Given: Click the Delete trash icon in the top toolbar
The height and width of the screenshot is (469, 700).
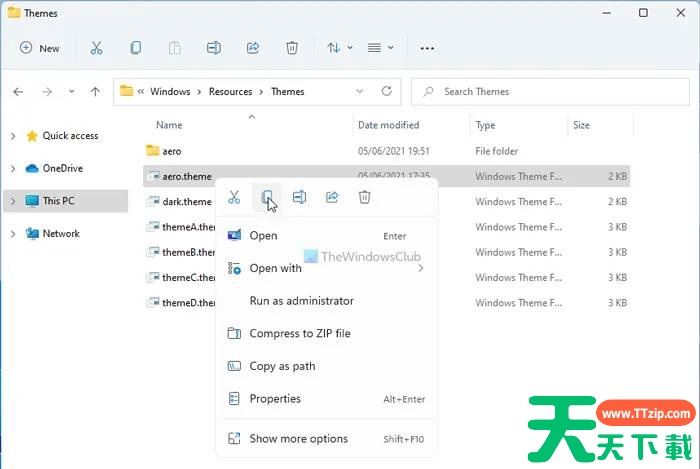Looking at the screenshot, I should click(x=292, y=48).
